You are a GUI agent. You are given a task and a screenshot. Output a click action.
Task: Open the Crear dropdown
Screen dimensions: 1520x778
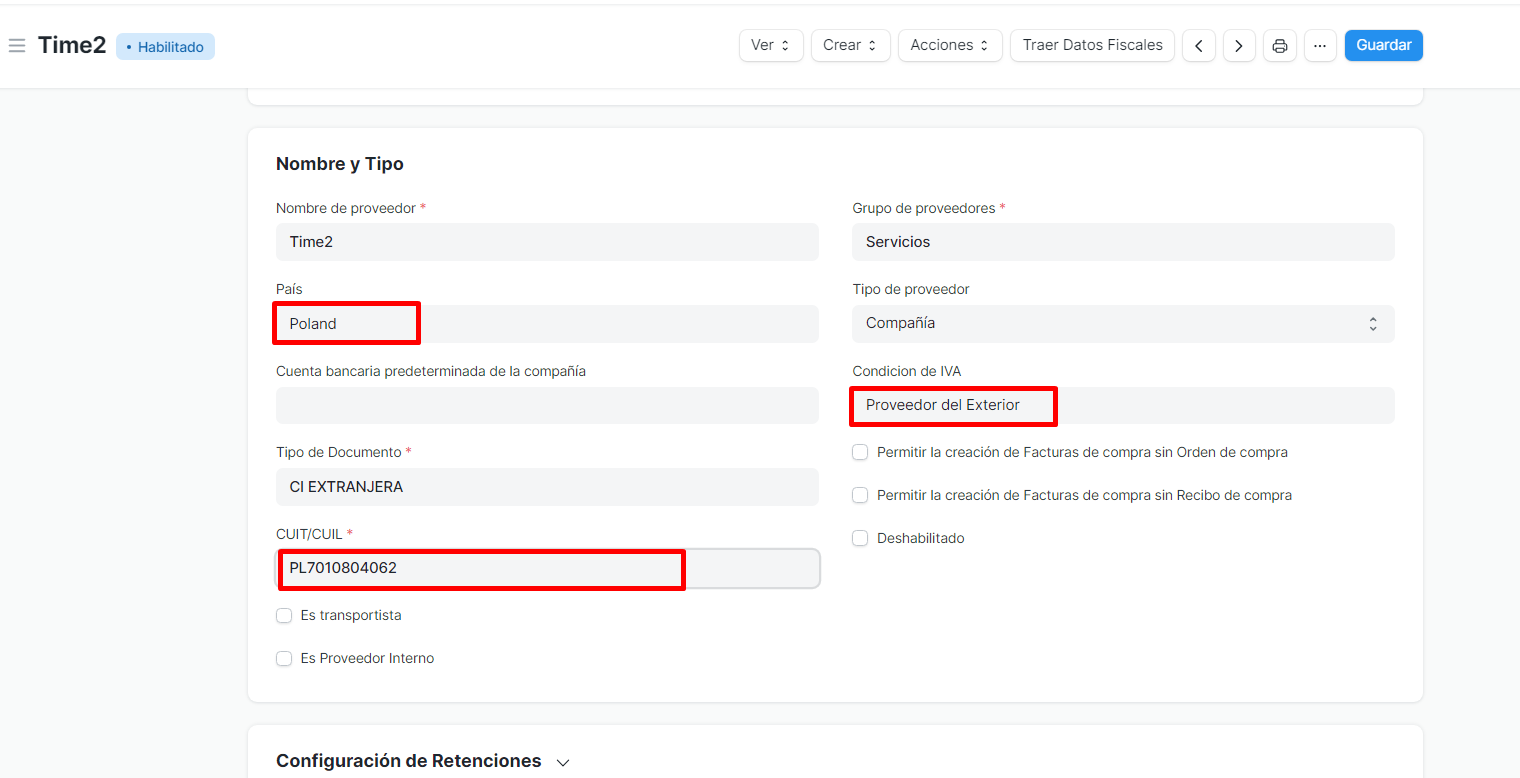click(849, 45)
